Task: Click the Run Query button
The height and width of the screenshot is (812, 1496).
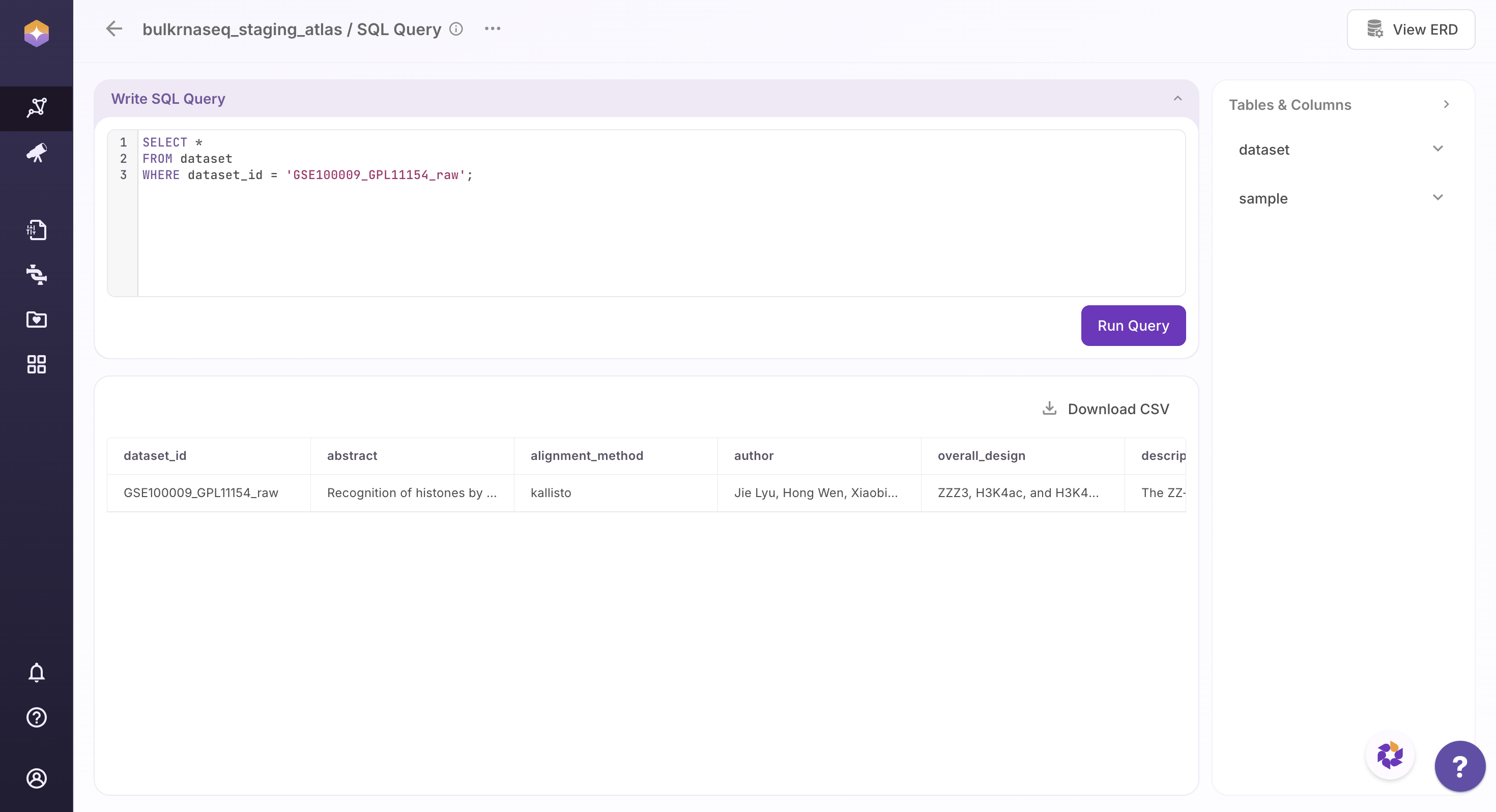Action: click(x=1133, y=326)
